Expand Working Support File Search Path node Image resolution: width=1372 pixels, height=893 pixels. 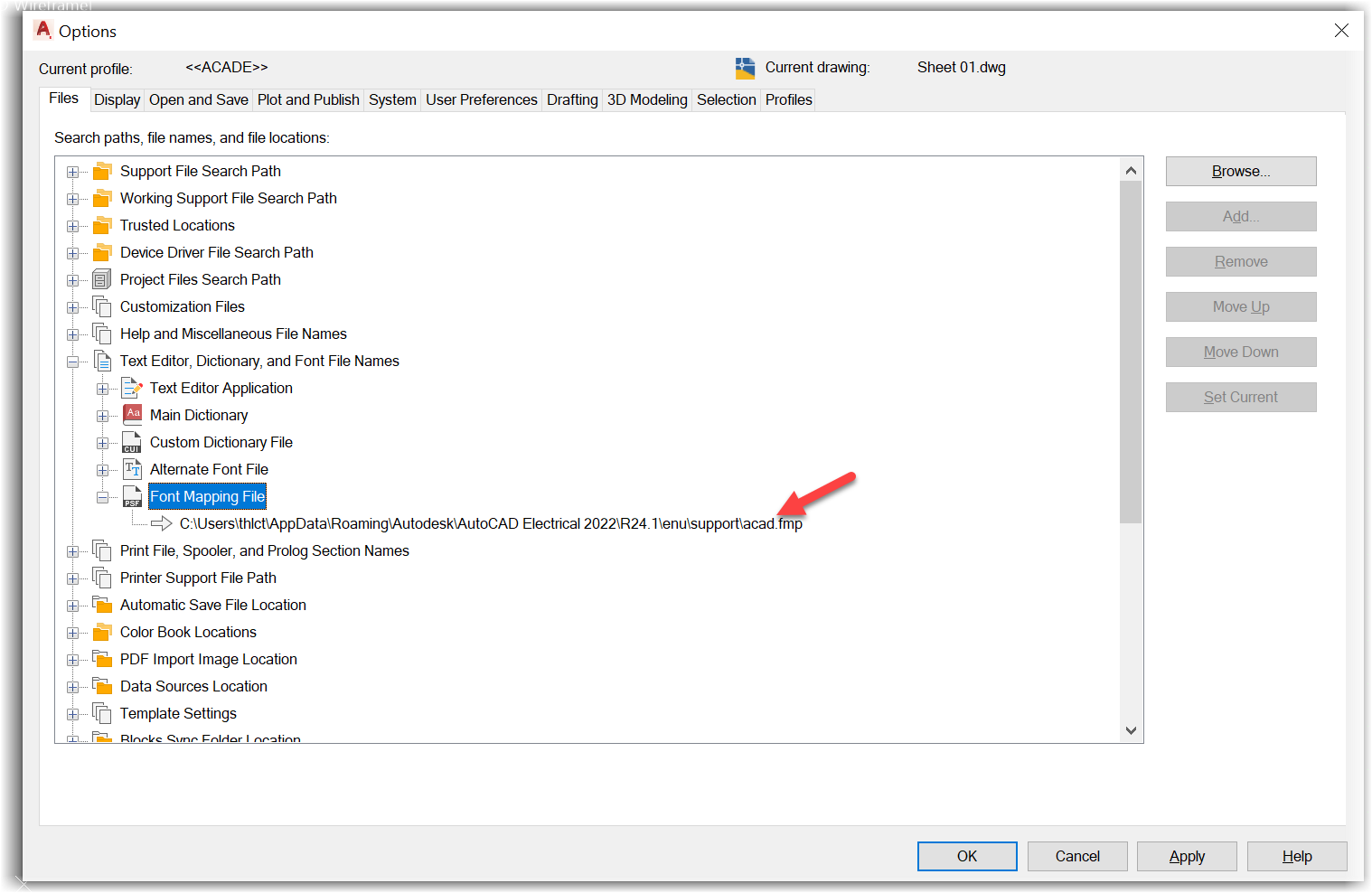coord(72,199)
